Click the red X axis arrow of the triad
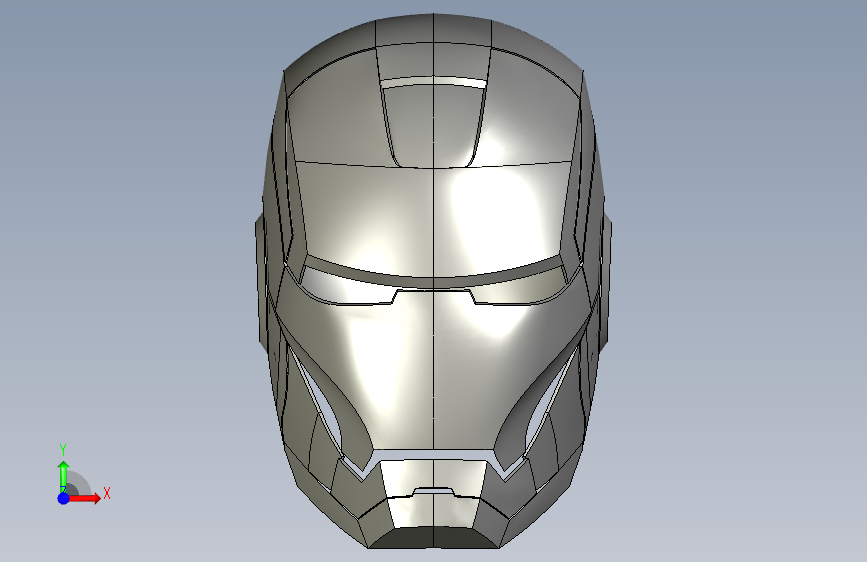This screenshot has width=867, height=562. coord(84,498)
